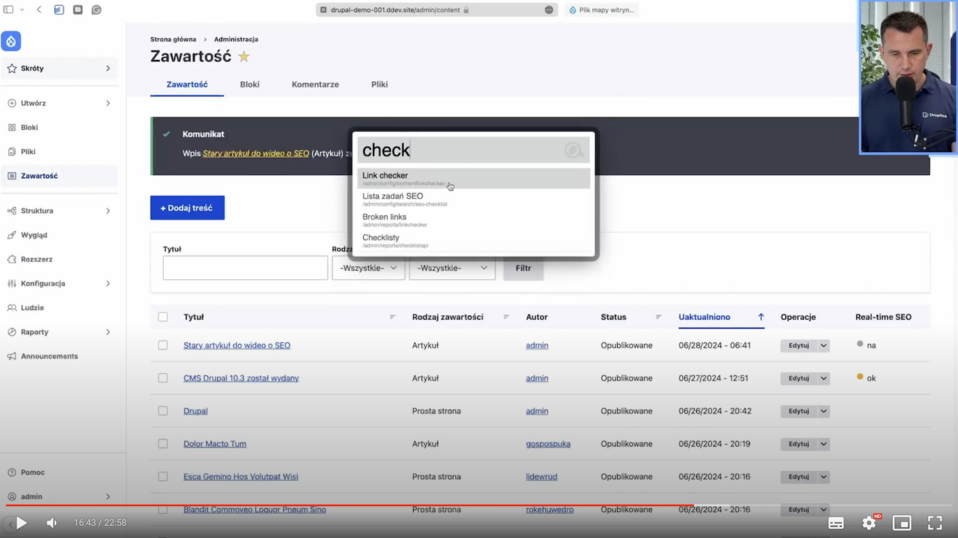Toggle video subtitles

tap(836, 523)
